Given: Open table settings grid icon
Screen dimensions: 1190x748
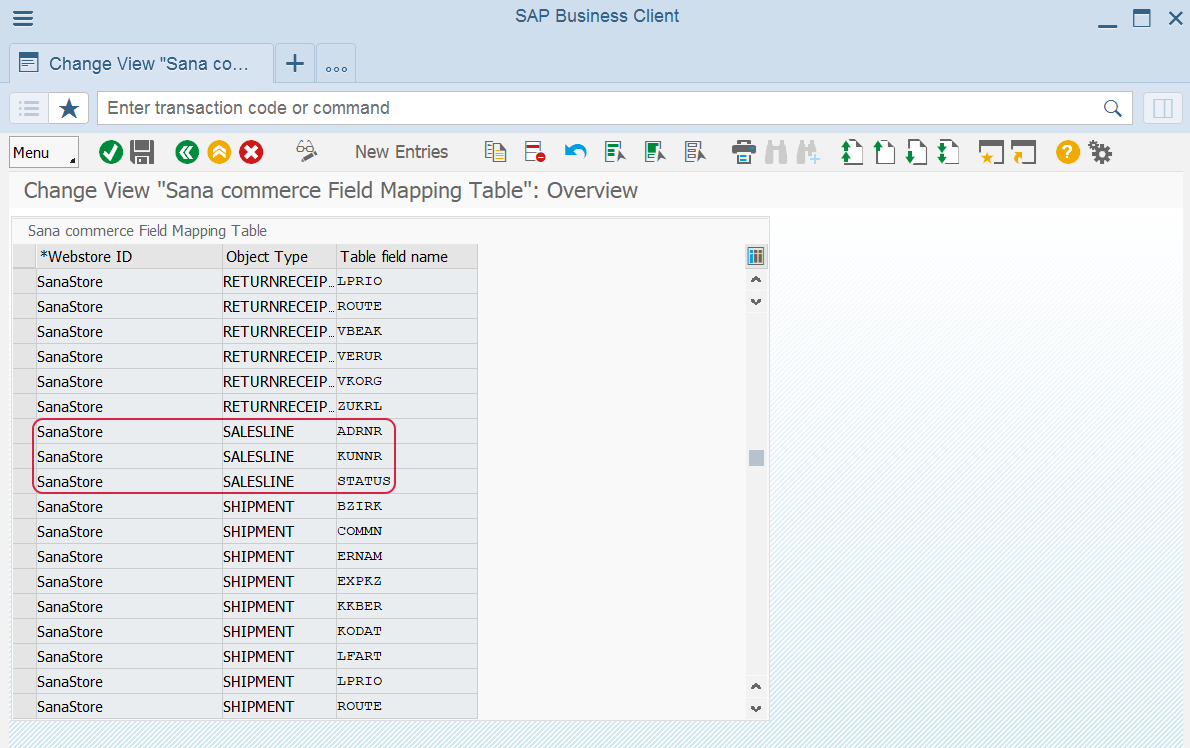Looking at the screenshot, I should (756, 256).
